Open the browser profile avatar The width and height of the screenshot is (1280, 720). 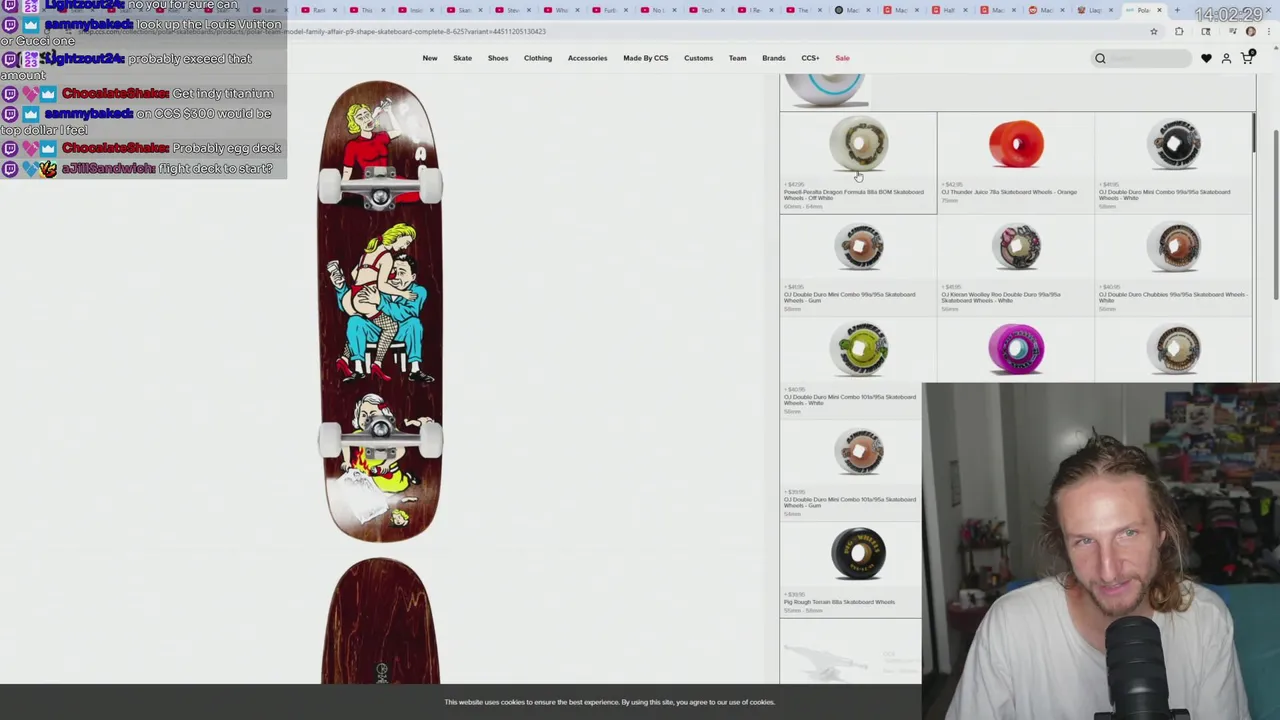pyautogui.click(x=1250, y=31)
